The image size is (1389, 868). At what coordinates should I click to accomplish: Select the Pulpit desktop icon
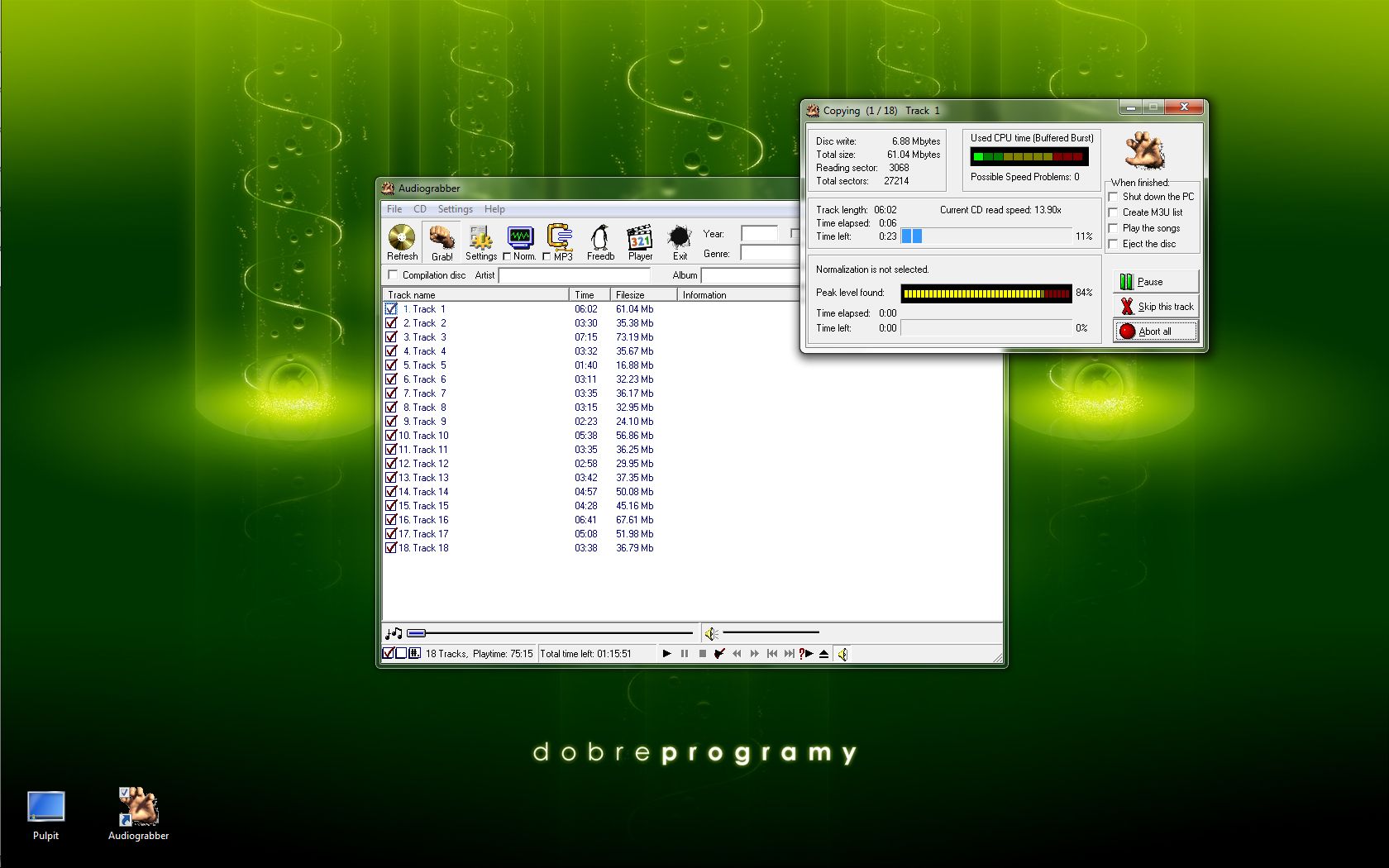[x=45, y=816]
